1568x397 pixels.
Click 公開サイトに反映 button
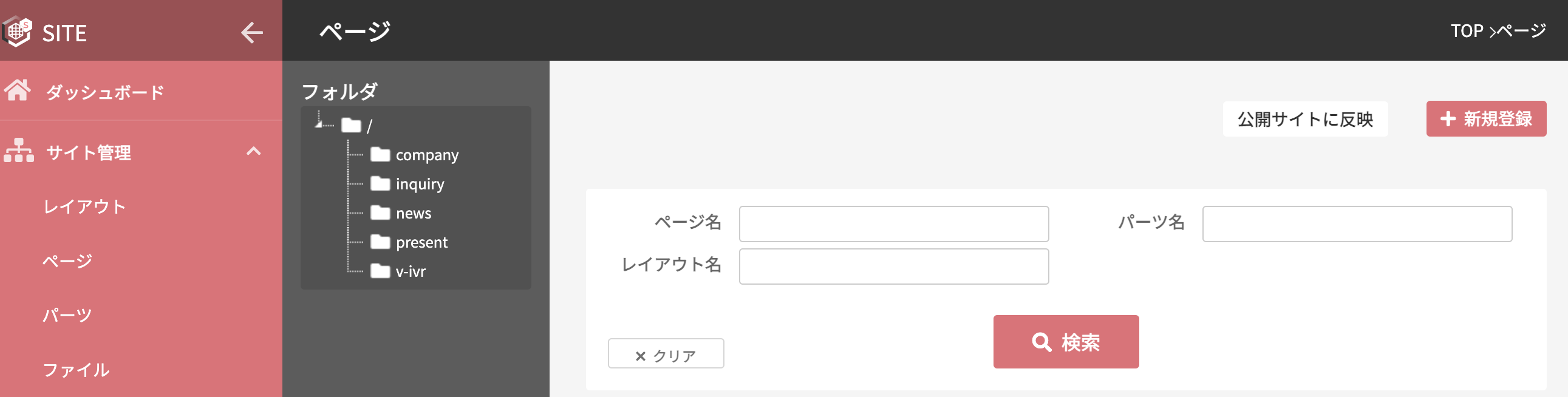1305,119
